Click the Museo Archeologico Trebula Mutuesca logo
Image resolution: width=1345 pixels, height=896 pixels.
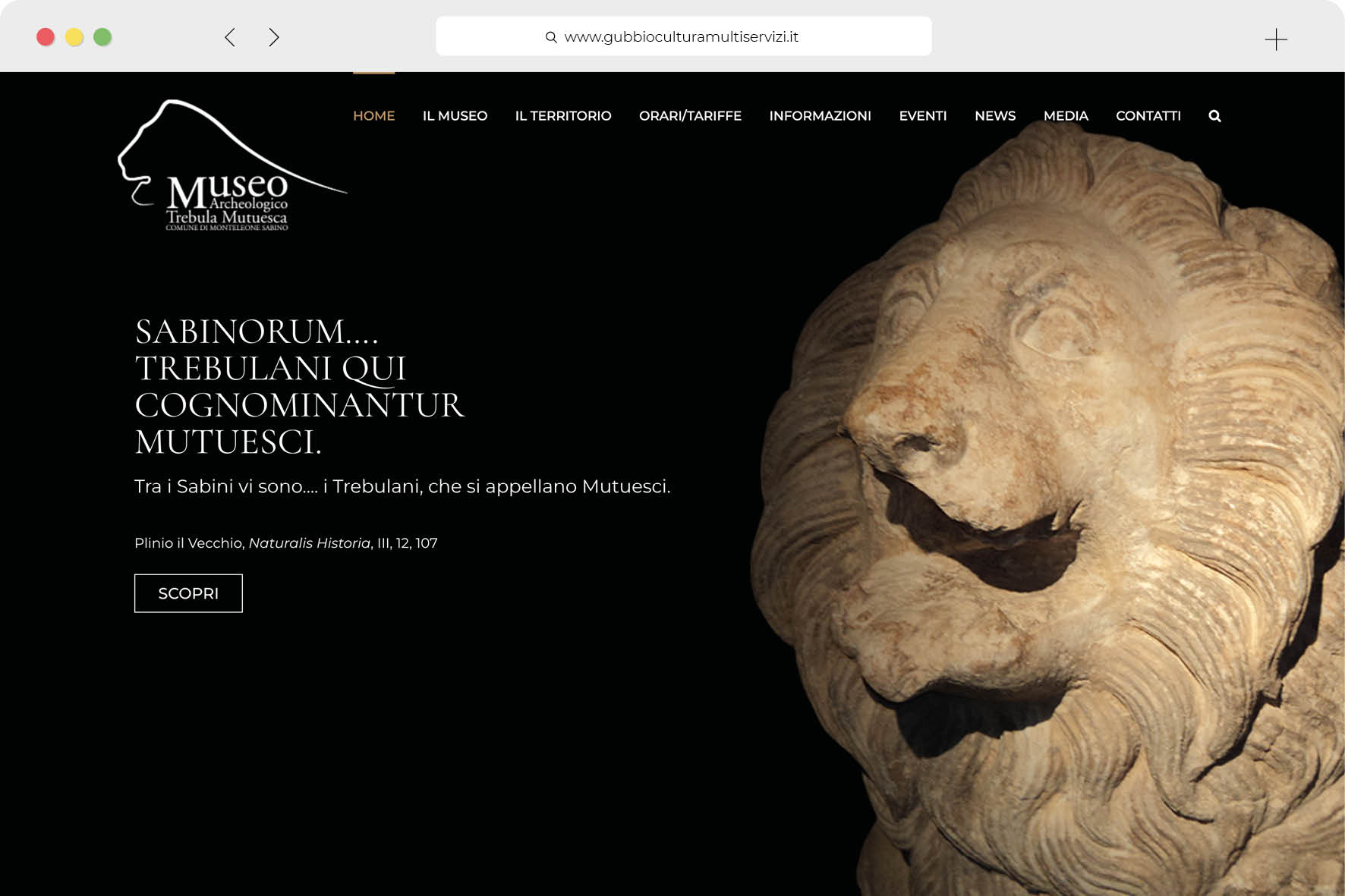coord(232,165)
